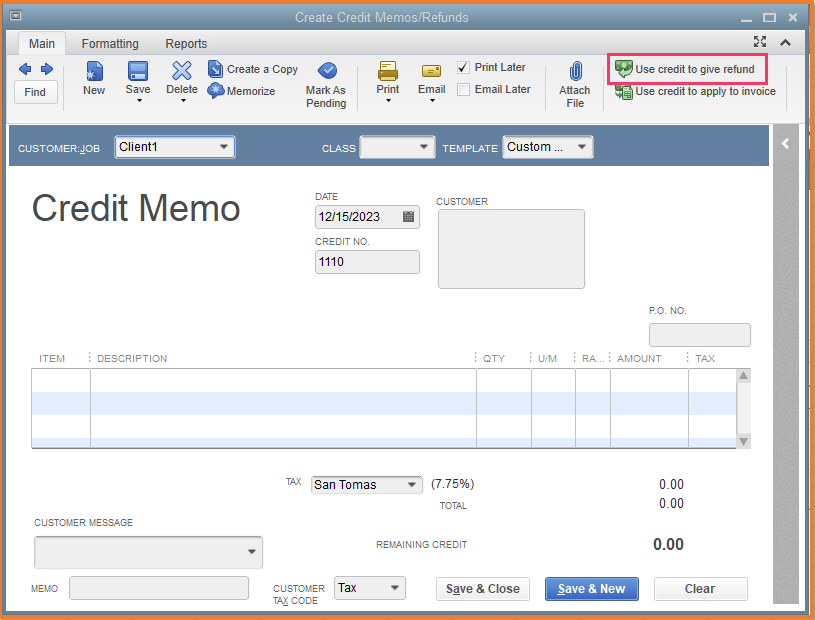Click Create a Copy icon
815x620 pixels.
(215, 69)
